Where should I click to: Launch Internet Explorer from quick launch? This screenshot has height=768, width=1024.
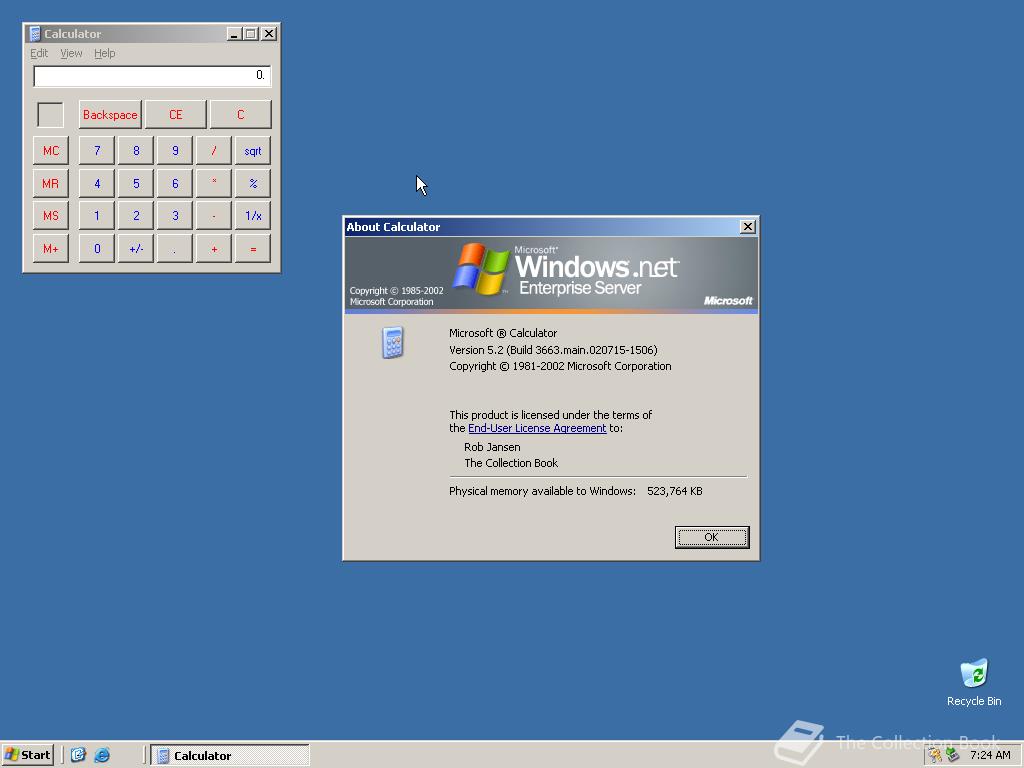[102, 756]
